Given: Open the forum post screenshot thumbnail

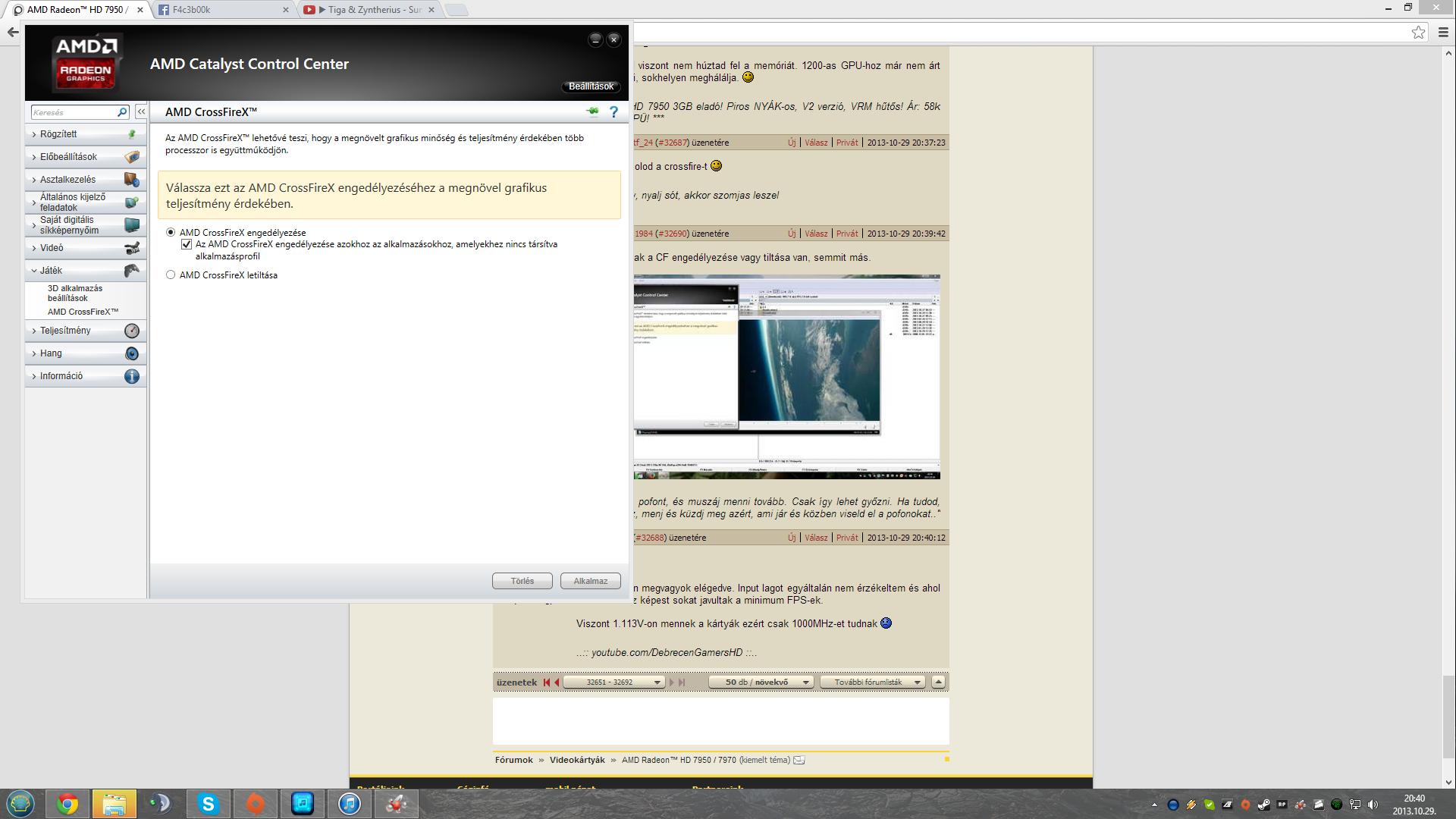Looking at the screenshot, I should [x=786, y=377].
